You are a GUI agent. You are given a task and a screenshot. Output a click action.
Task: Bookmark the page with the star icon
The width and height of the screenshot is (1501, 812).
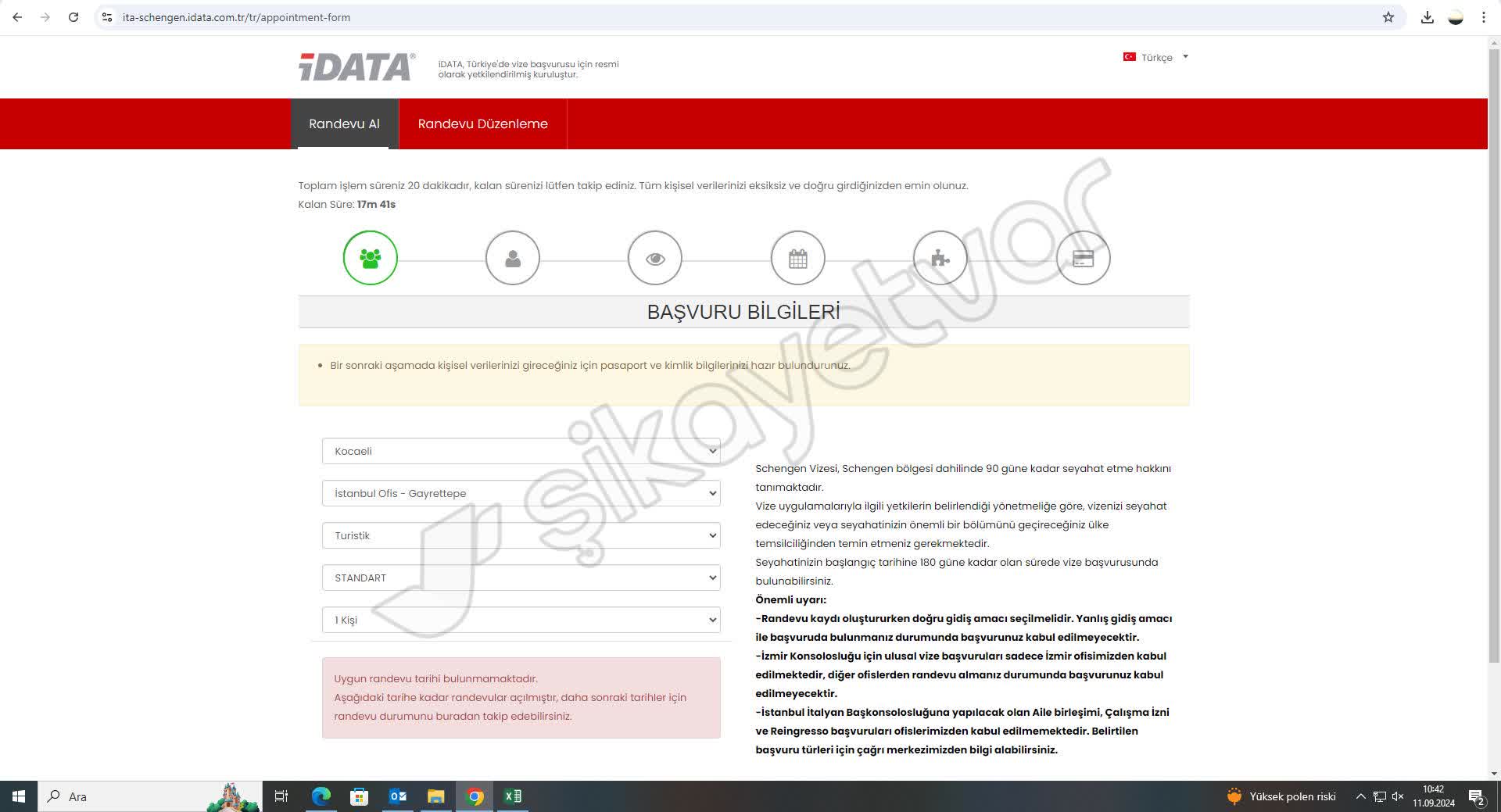pos(1387,16)
